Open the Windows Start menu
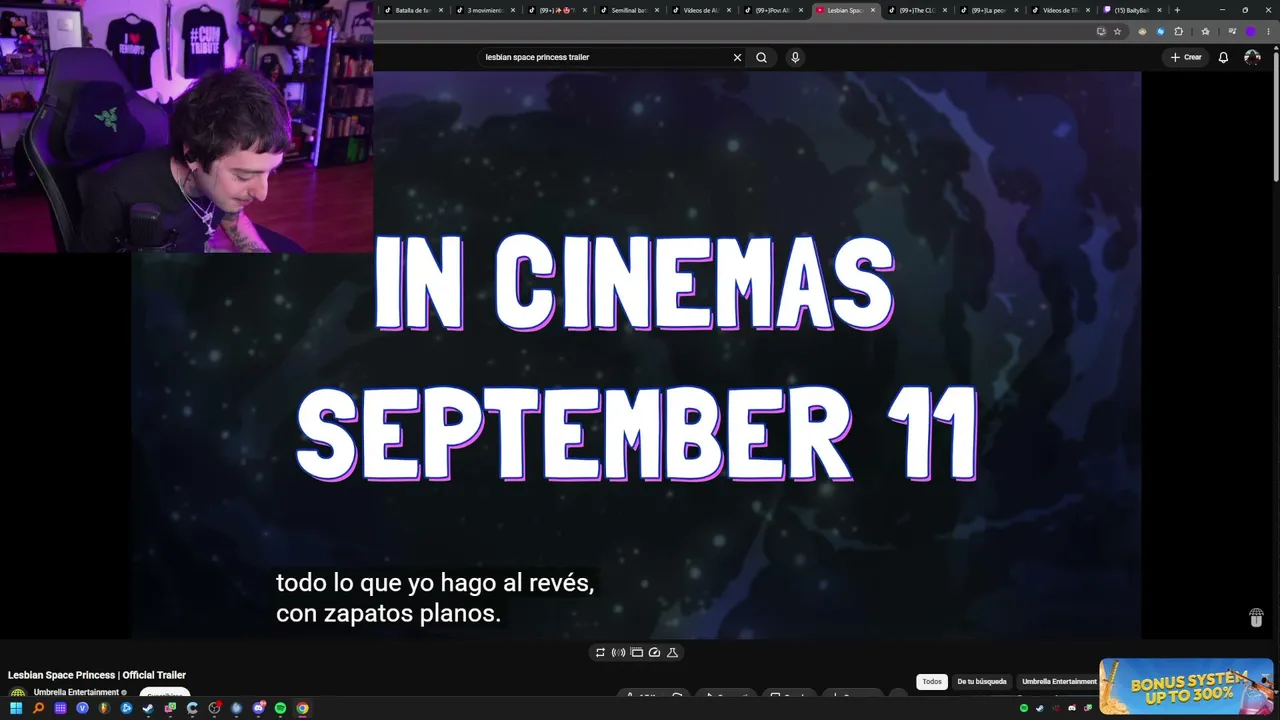This screenshot has height=720, width=1280. pos(16,708)
